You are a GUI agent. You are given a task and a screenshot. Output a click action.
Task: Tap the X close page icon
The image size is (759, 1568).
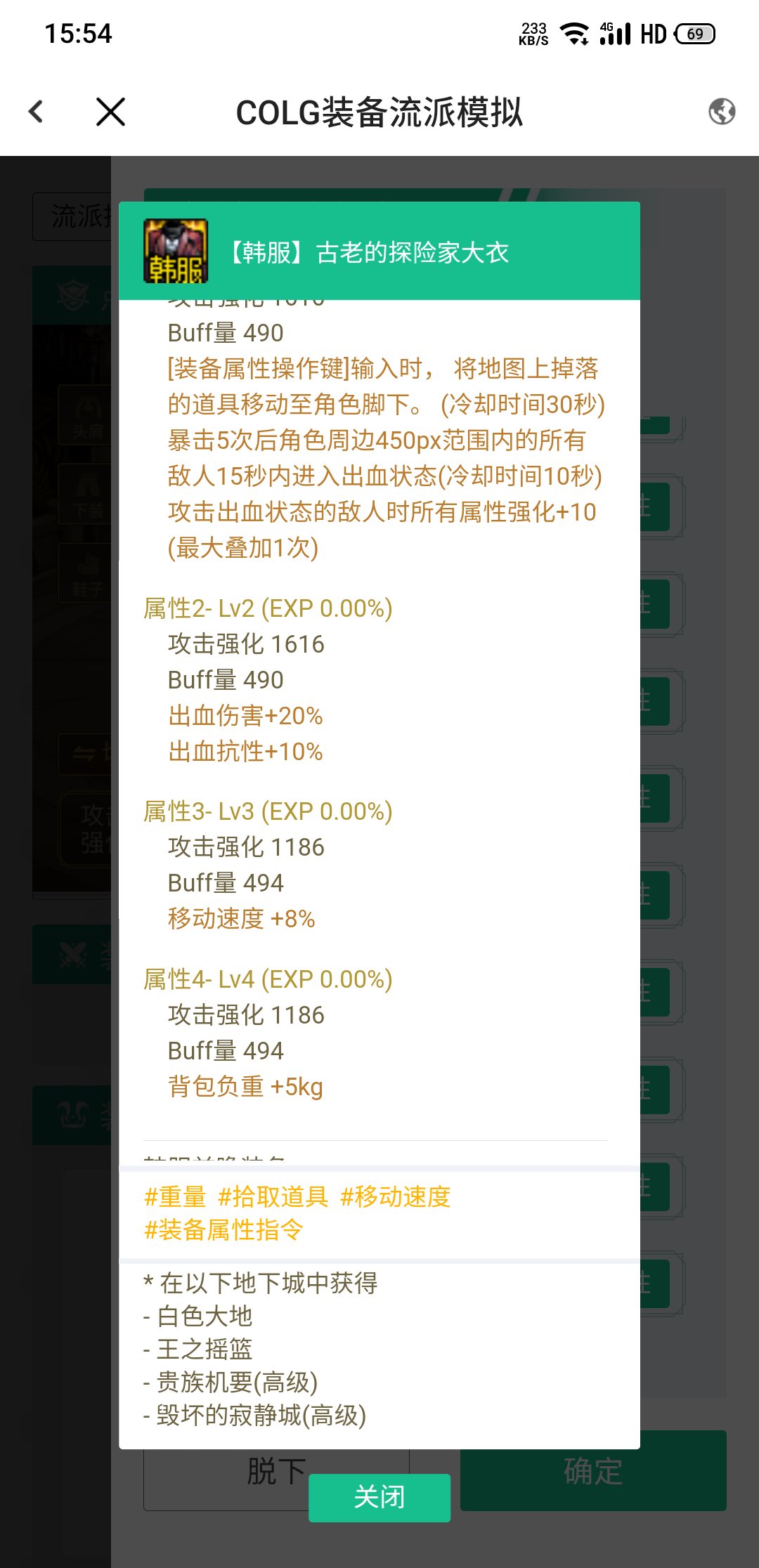(x=110, y=112)
